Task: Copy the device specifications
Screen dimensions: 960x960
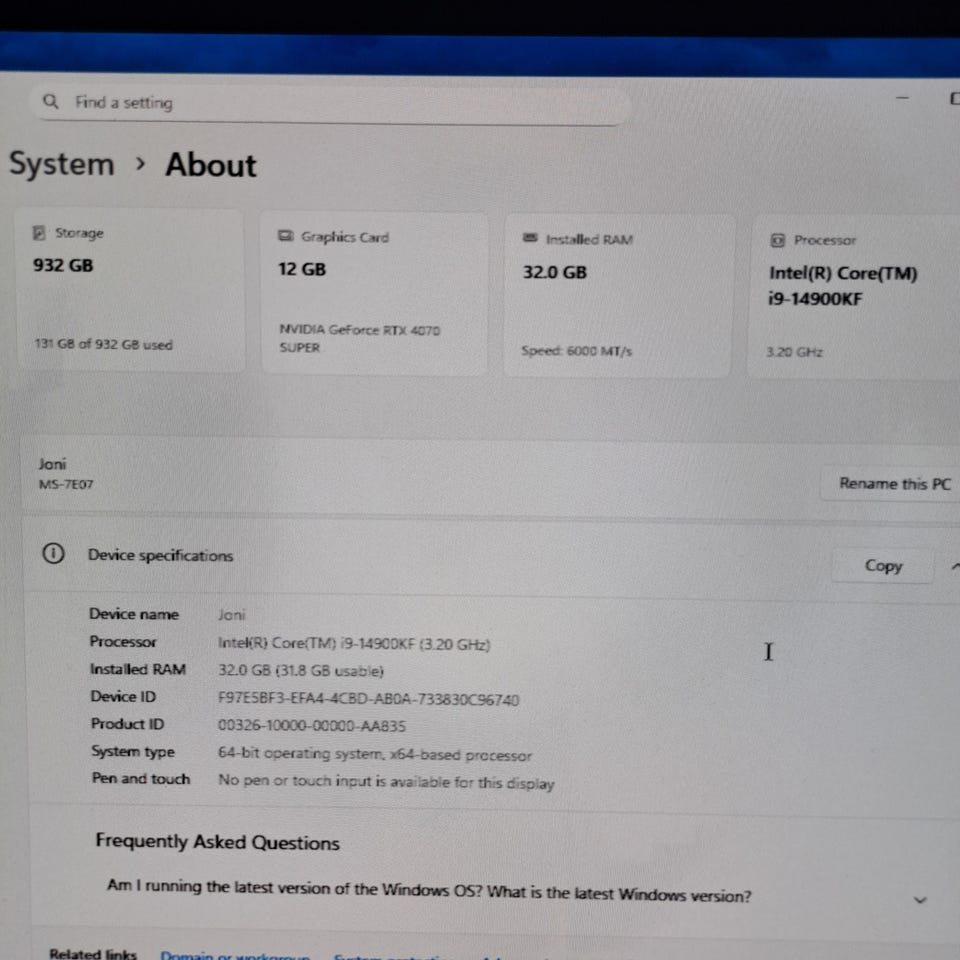Action: pyautogui.click(x=883, y=566)
